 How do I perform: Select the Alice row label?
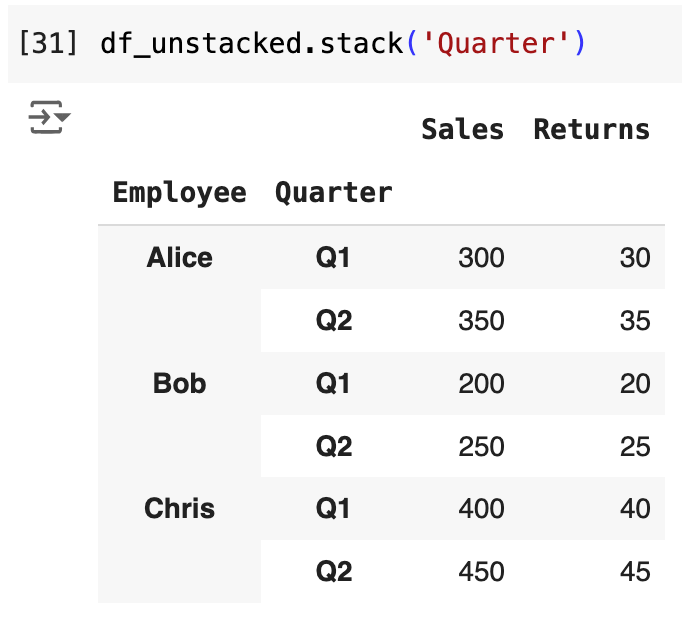click(x=179, y=258)
